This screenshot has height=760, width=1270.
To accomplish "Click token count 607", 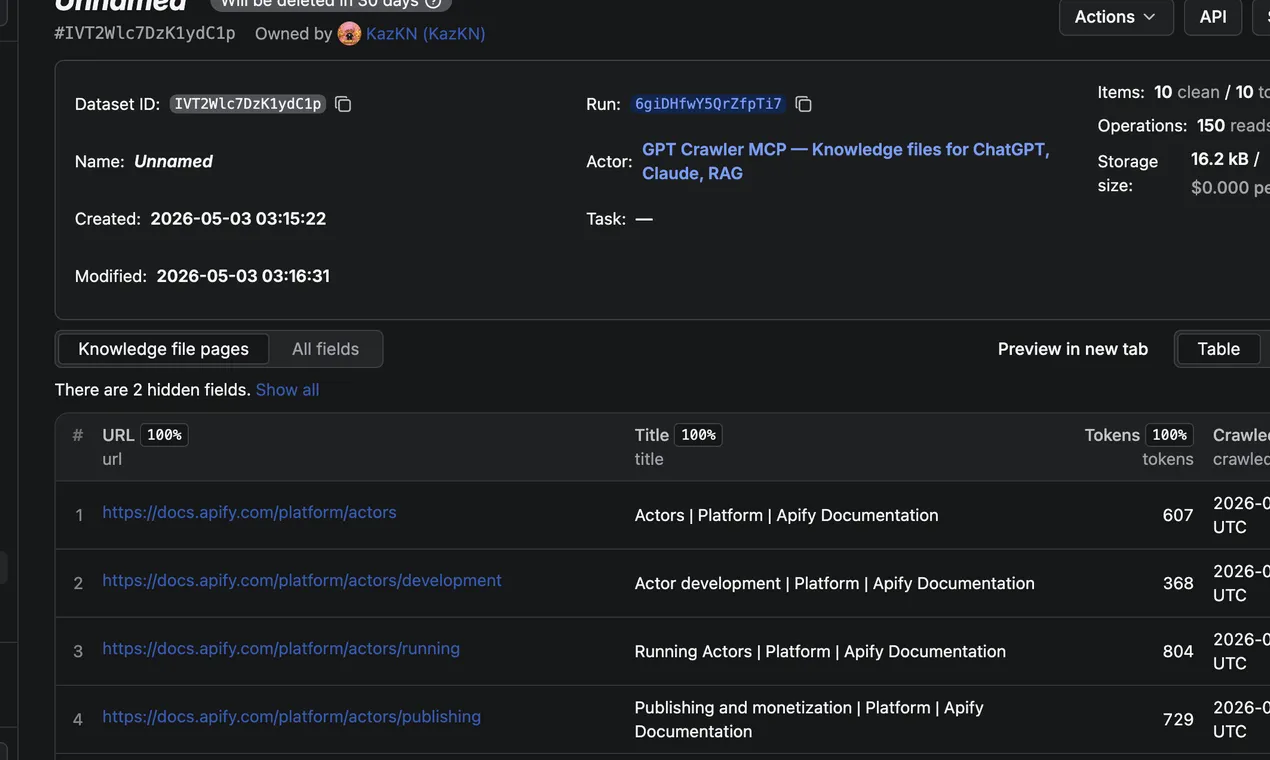I will [x=1178, y=515].
